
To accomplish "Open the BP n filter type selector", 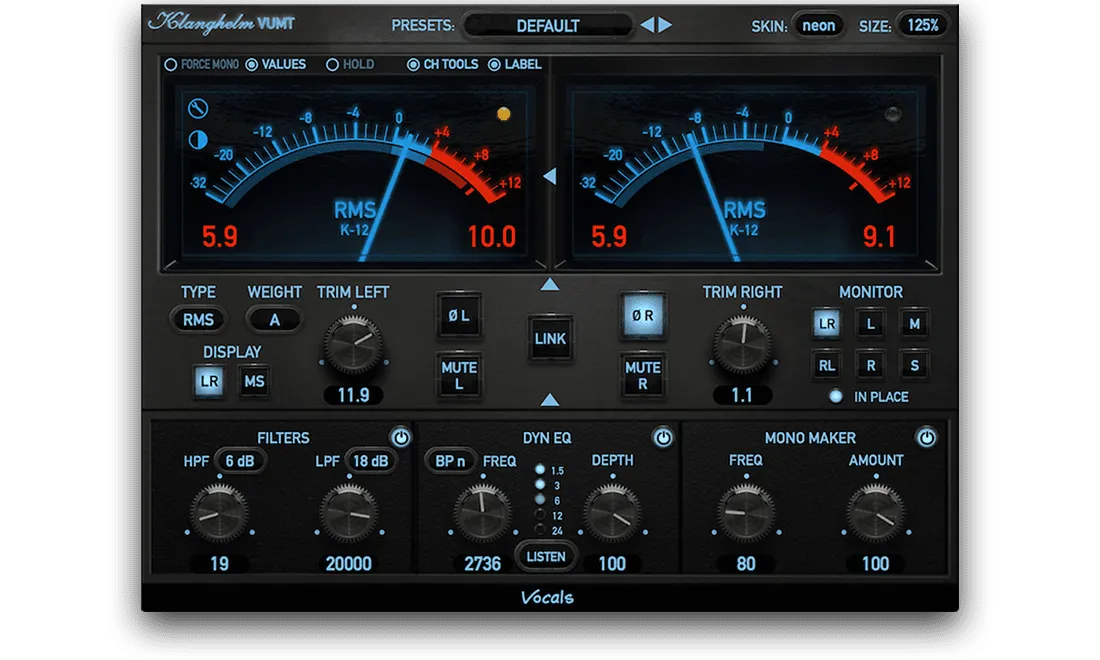I will point(450,461).
